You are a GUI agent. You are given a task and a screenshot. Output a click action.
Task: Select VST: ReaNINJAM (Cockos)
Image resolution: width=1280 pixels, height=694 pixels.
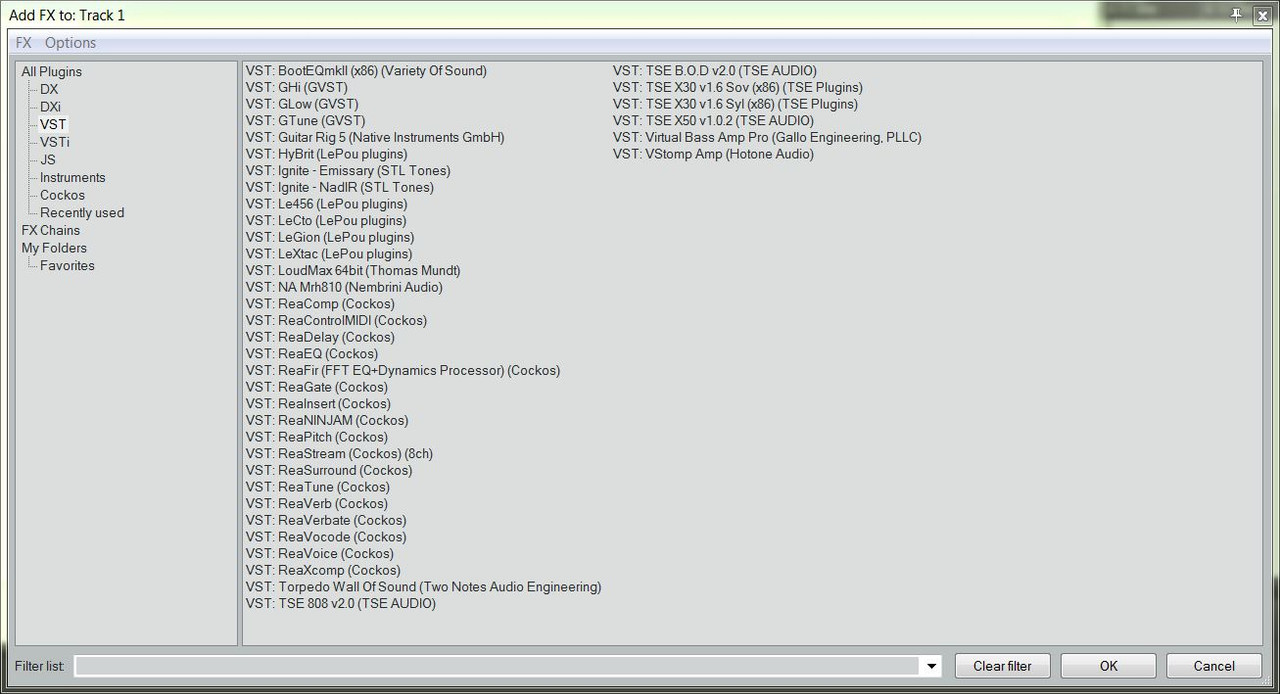pyautogui.click(x=327, y=421)
